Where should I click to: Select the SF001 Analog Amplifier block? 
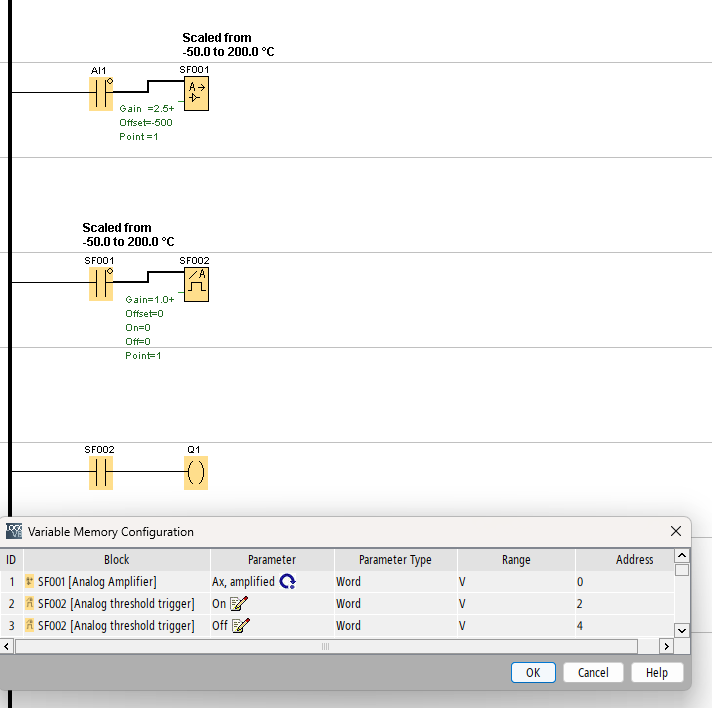[196, 94]
